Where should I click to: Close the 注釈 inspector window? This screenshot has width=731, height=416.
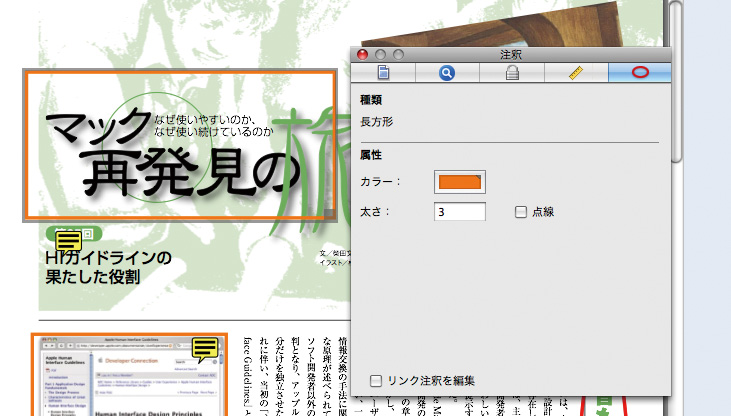tap(362, 55)
